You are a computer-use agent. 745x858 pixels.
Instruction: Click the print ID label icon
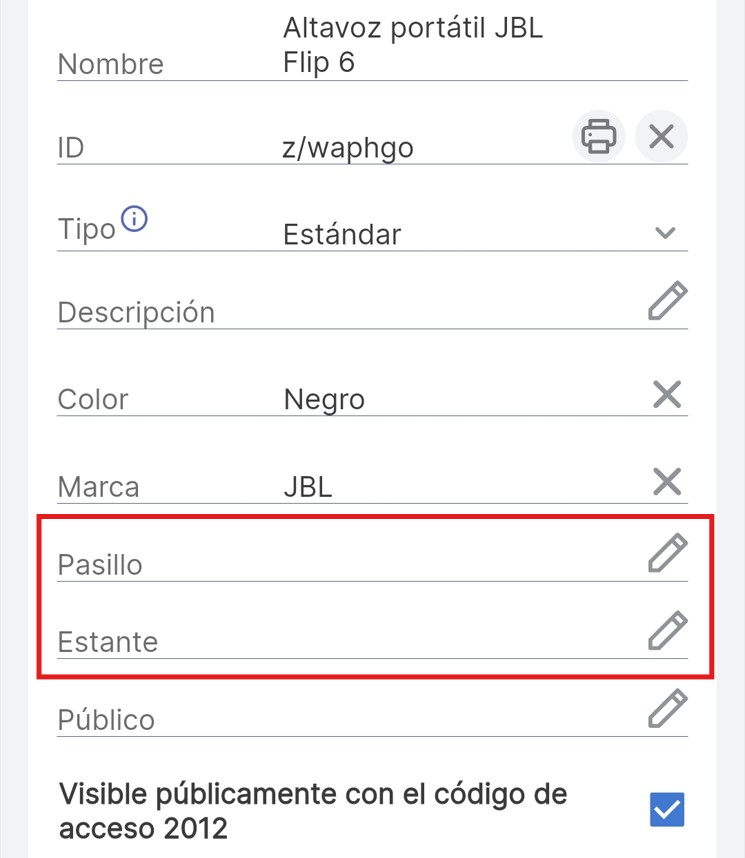598,135
